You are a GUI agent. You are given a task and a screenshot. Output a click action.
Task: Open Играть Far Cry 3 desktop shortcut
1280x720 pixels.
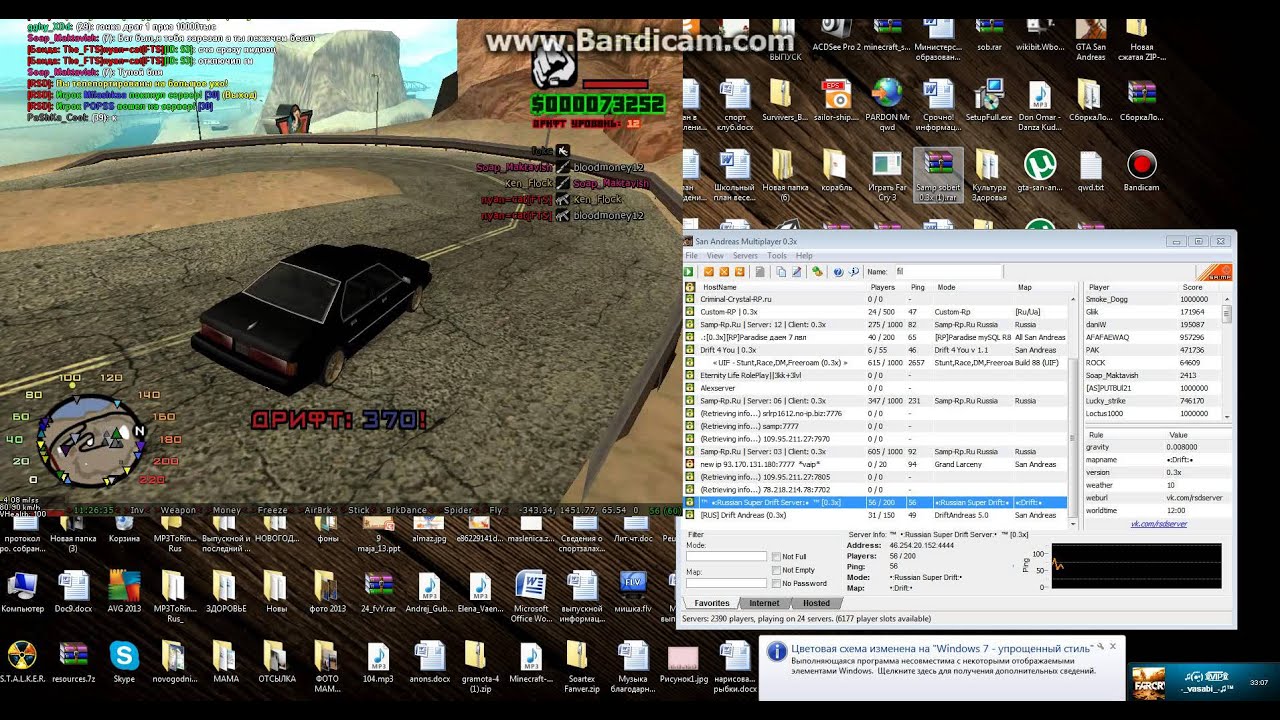pyautogui.click(x=887, y=176)
